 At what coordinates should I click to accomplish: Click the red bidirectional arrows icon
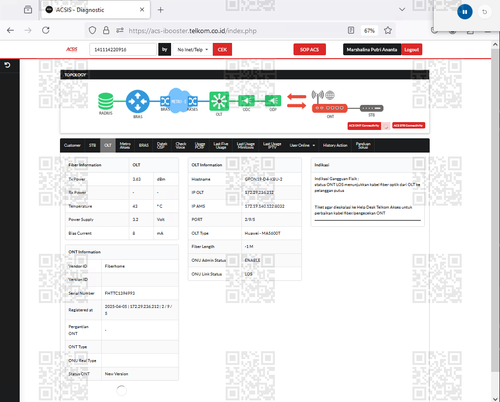[297, 101]
